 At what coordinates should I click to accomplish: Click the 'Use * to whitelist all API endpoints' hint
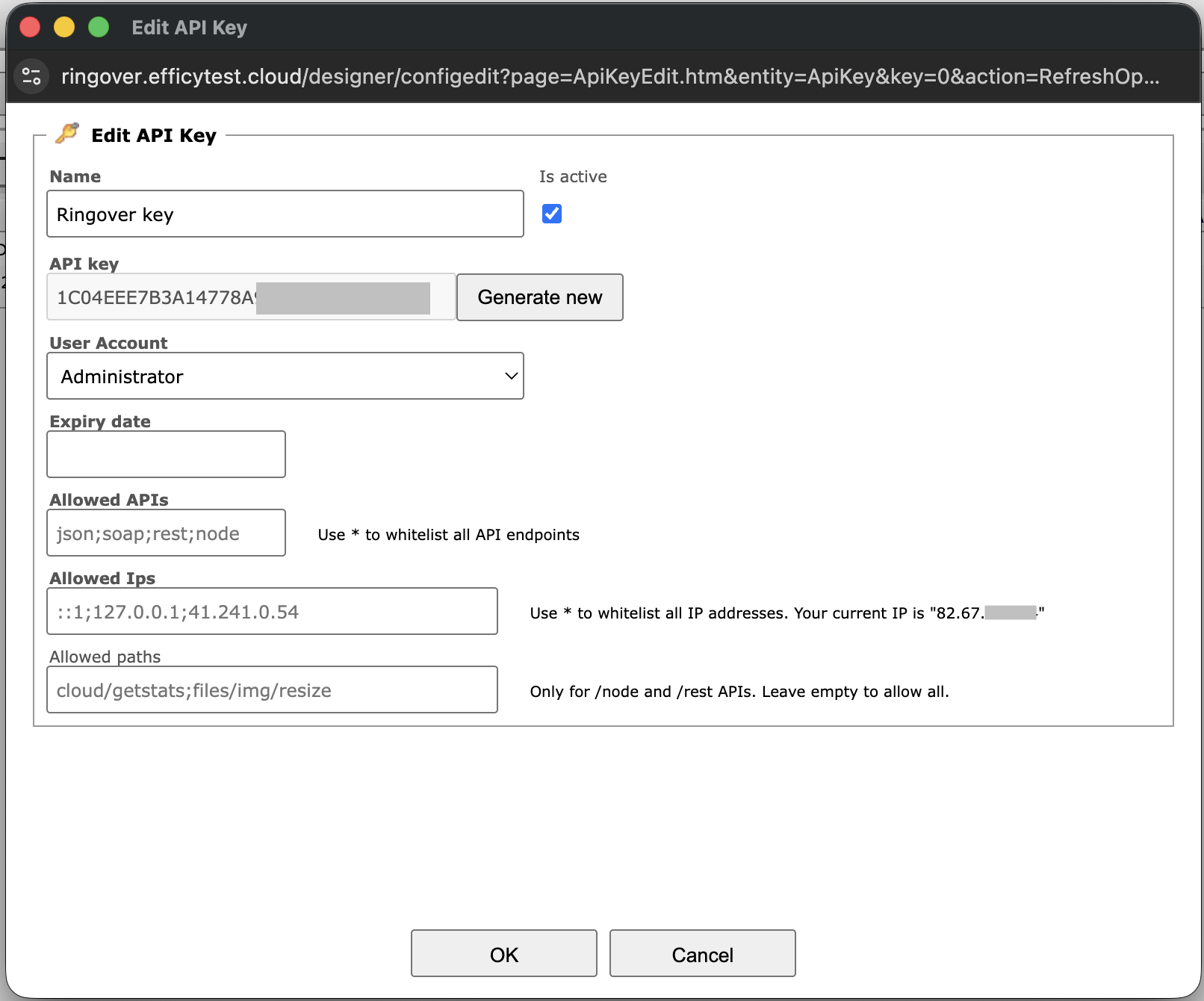[x=449, y=535]
